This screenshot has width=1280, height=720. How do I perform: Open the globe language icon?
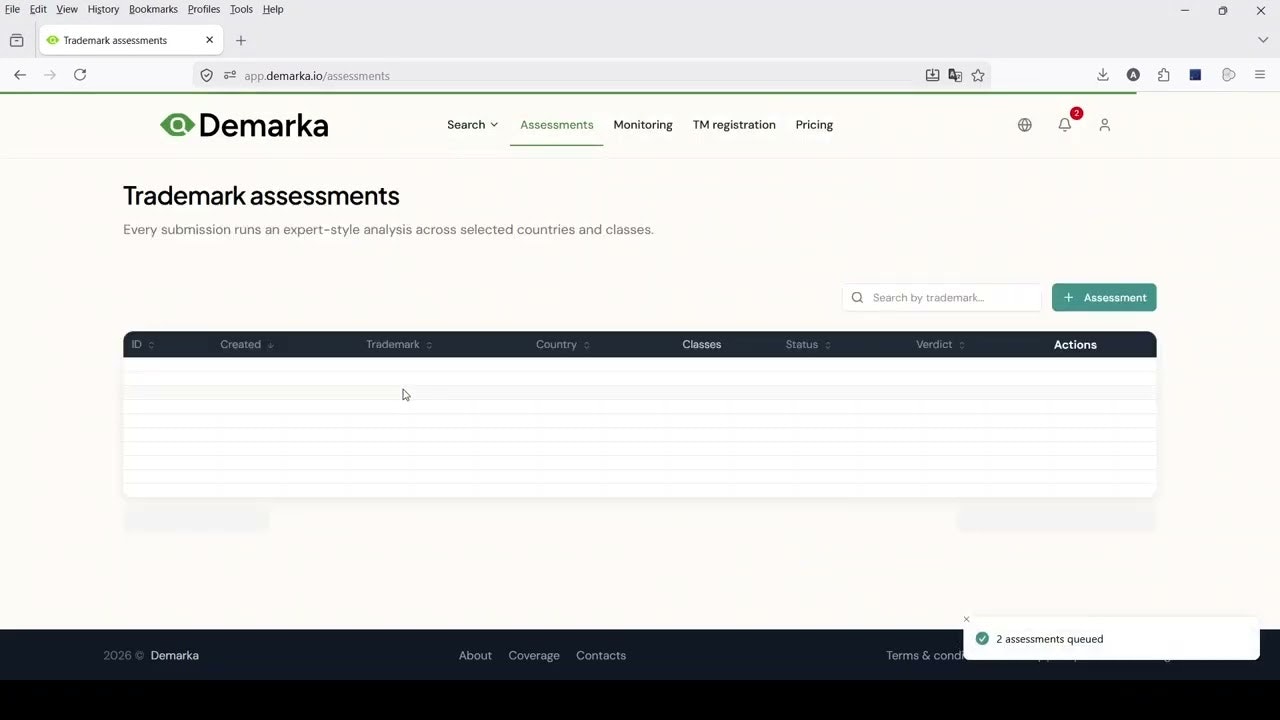[1024, 124]
